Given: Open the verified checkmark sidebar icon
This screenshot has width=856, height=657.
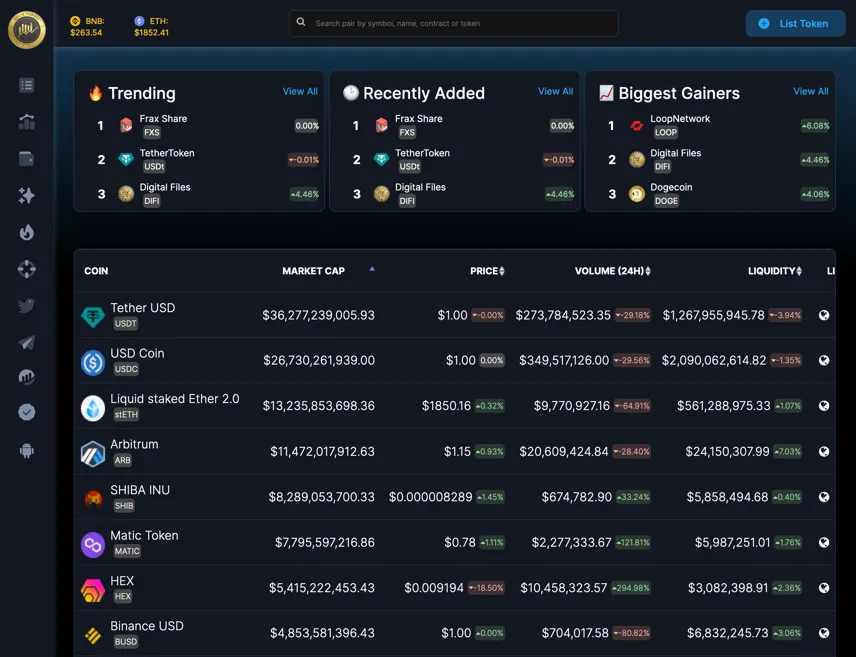Looking at the screenshot, I should click(x=27, y=412).
